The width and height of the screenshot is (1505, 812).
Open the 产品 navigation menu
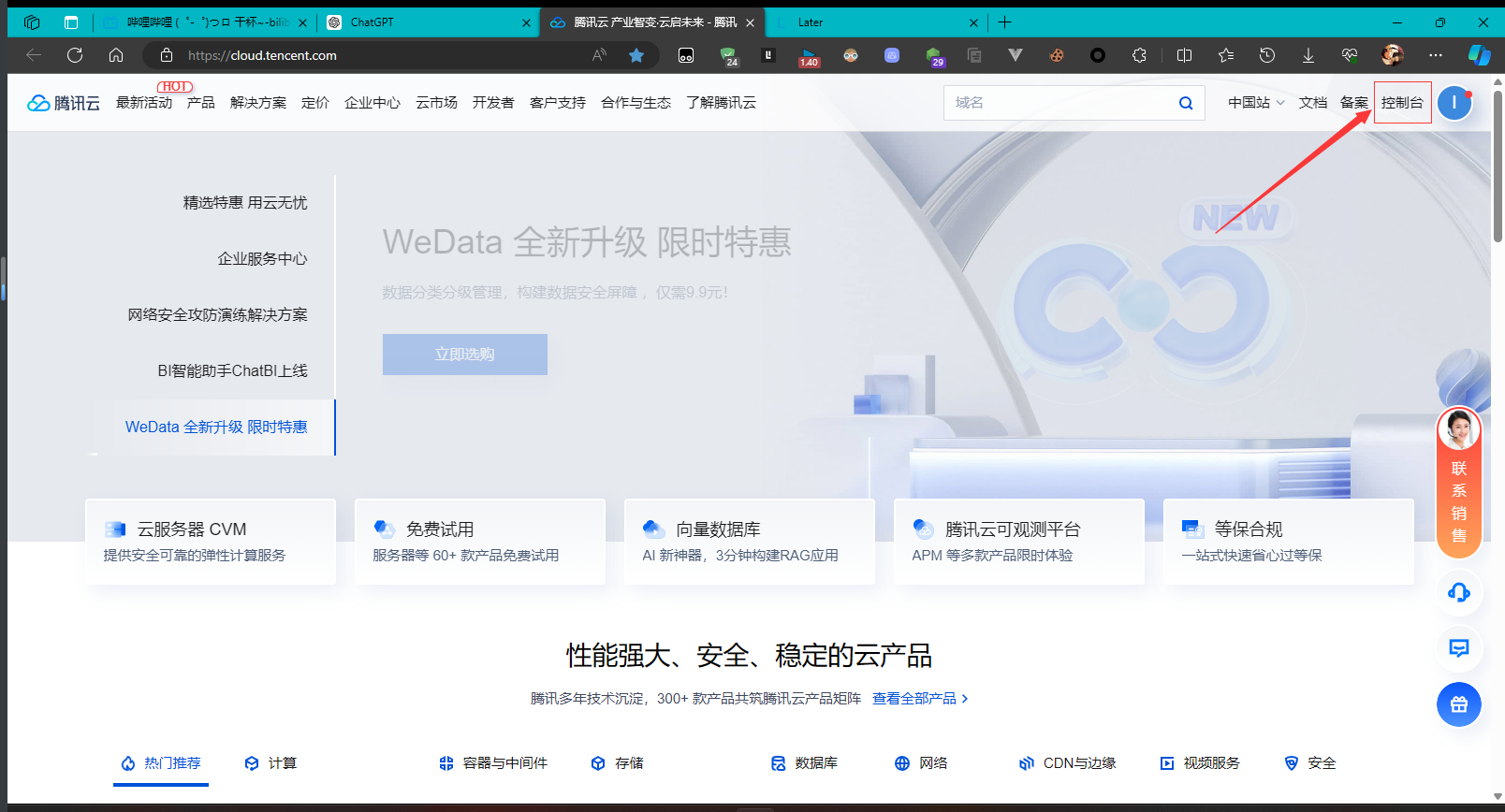pos(200,103)
